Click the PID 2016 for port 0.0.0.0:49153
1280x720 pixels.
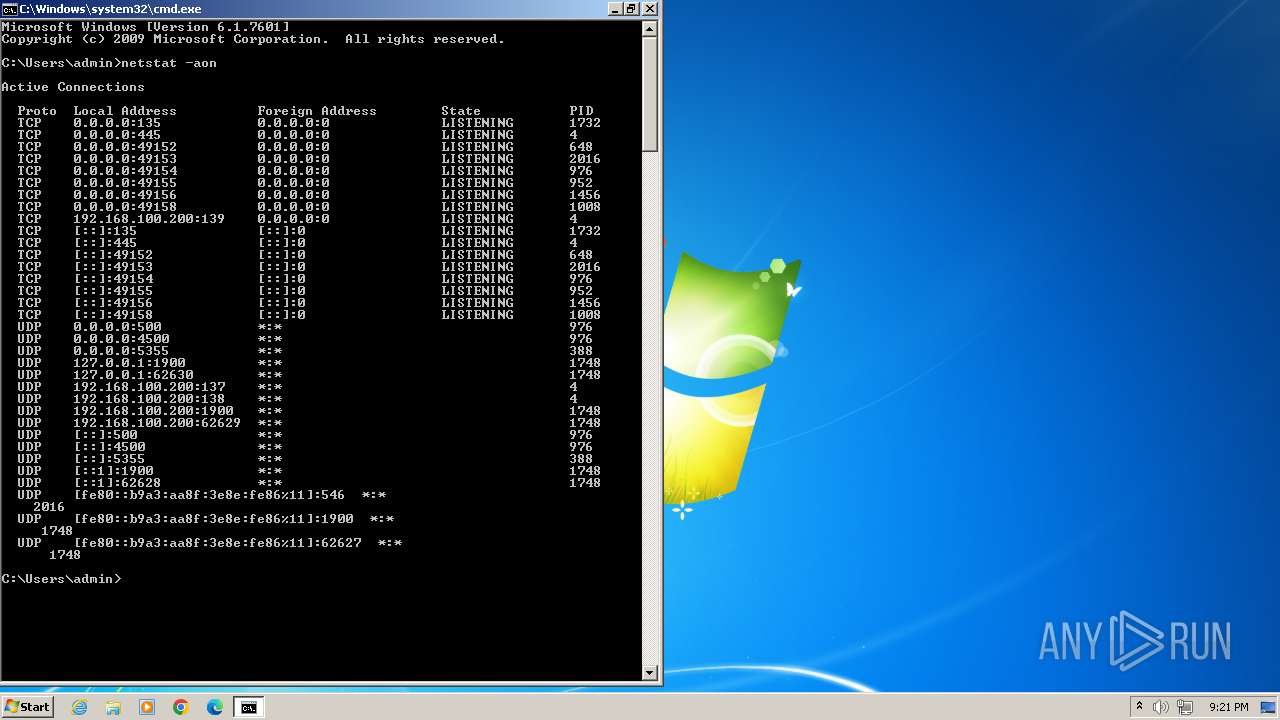pyautogui.click(x=585, y=159)
